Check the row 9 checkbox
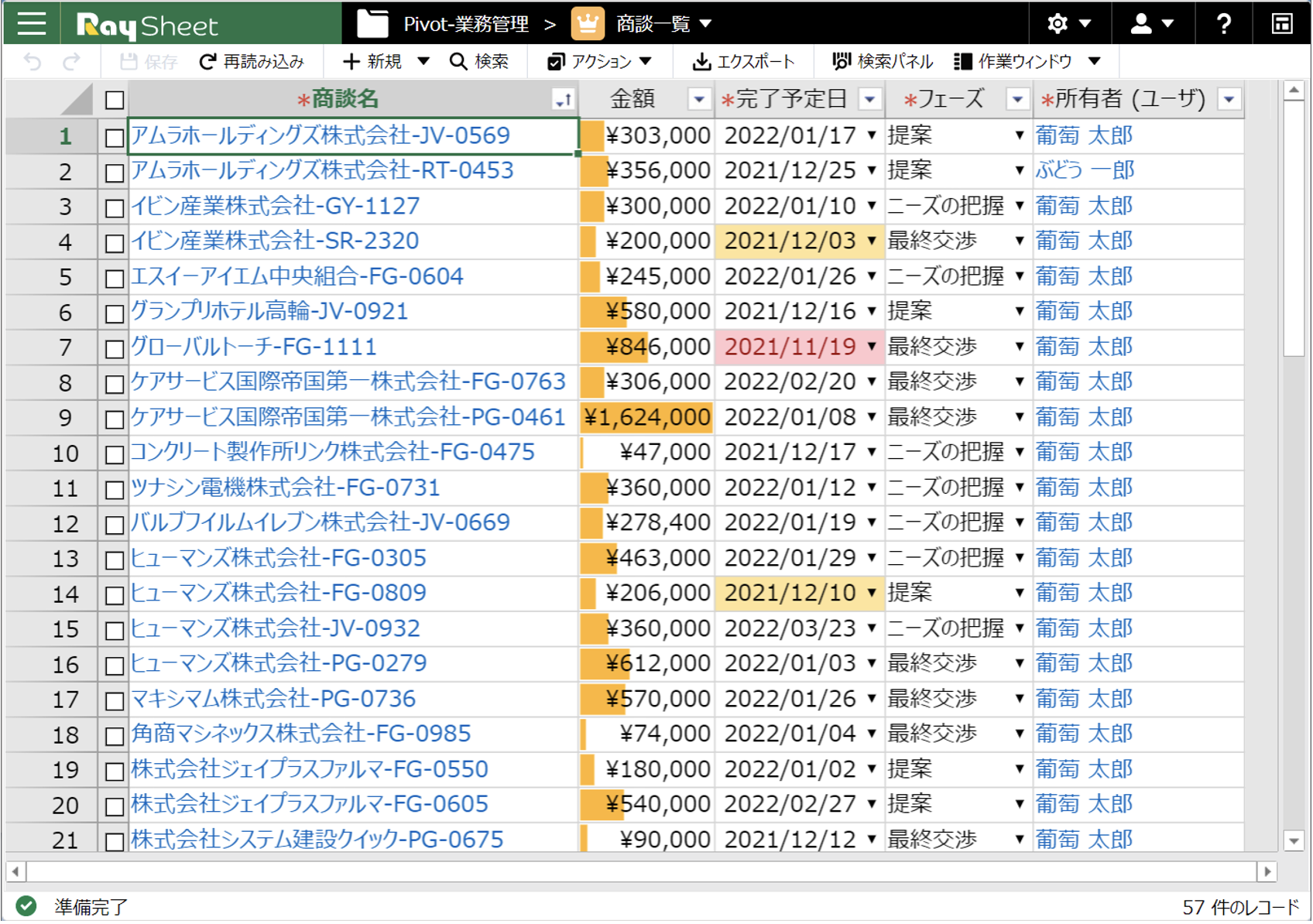Screen dimensions: 1313x924 point(115,419)
